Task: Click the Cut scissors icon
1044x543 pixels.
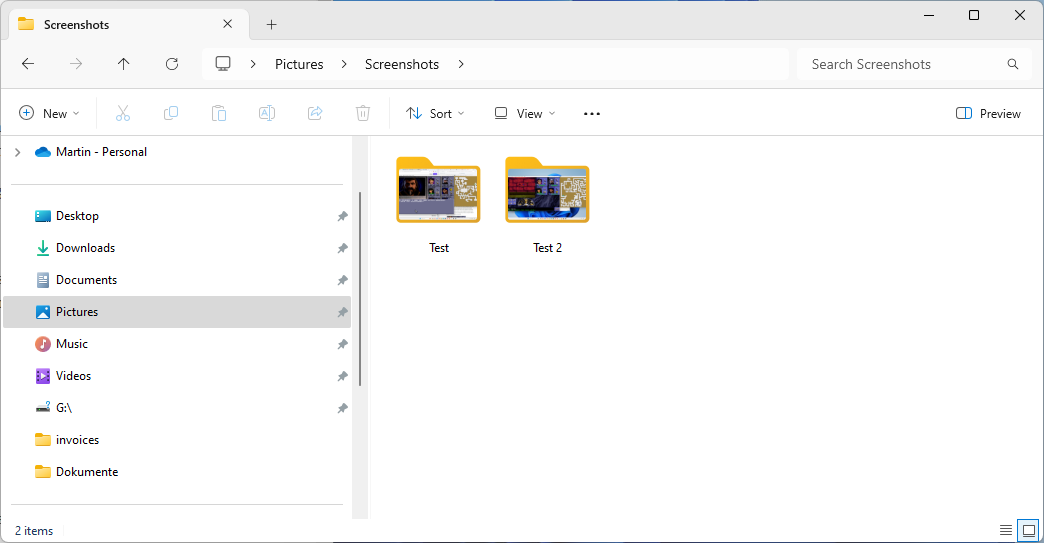Action: coord(123,114)
